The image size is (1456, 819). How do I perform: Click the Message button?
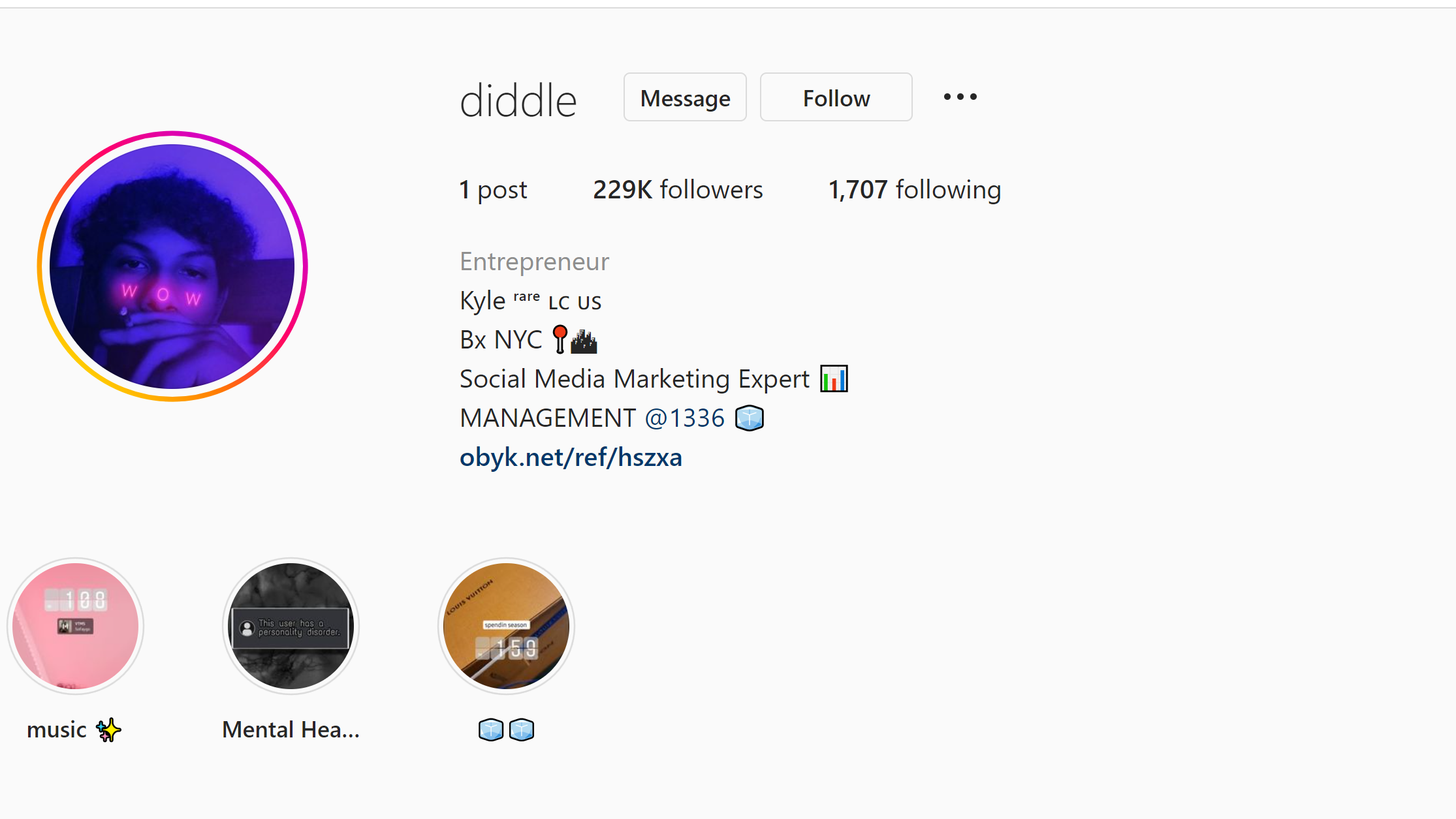[685, 97]
